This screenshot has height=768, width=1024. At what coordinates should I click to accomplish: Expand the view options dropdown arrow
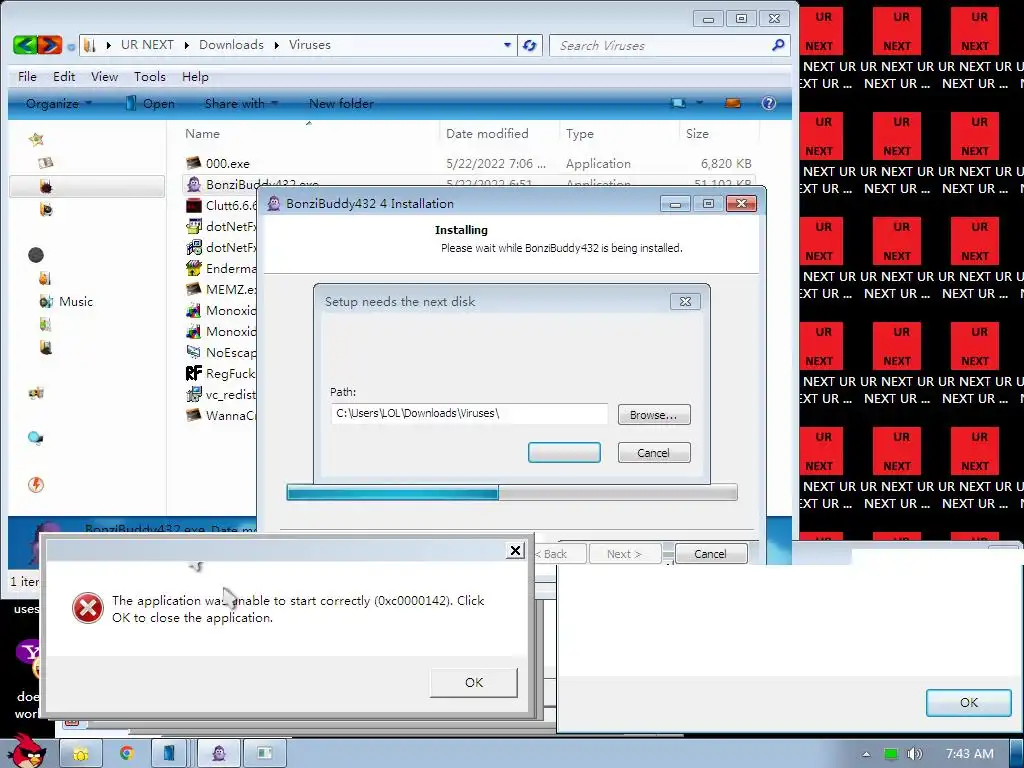pyautogui.click(x=699, y=103)
